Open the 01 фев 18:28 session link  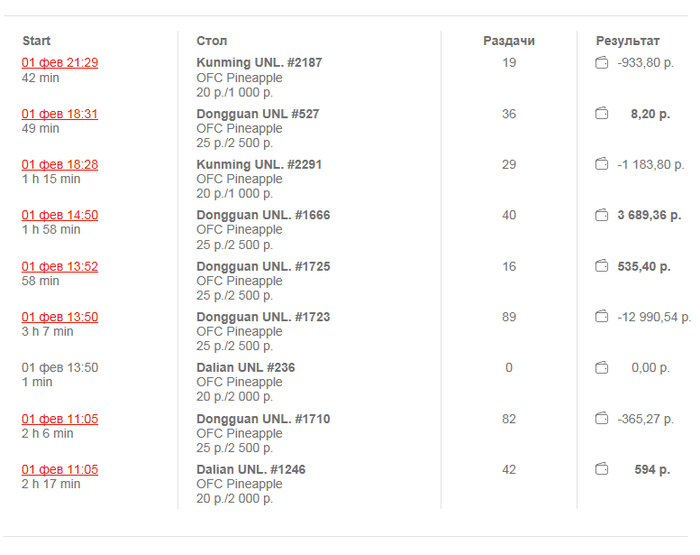[60, 164]
